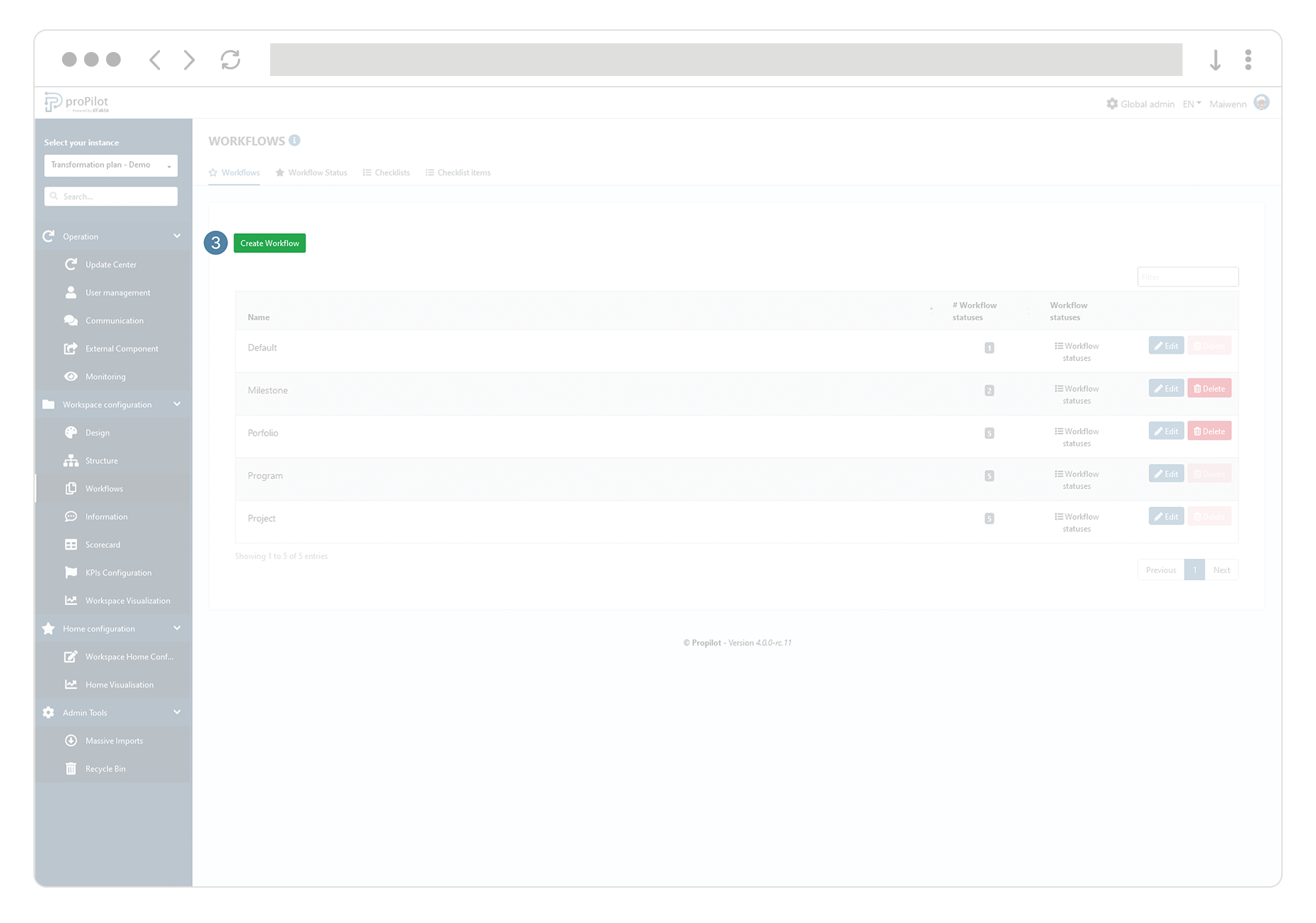Image resolution: width=1316 pixels, height=923 pixels.
Task: Delete the Porfolio workflow
Action: click(x=1209, y=430)
